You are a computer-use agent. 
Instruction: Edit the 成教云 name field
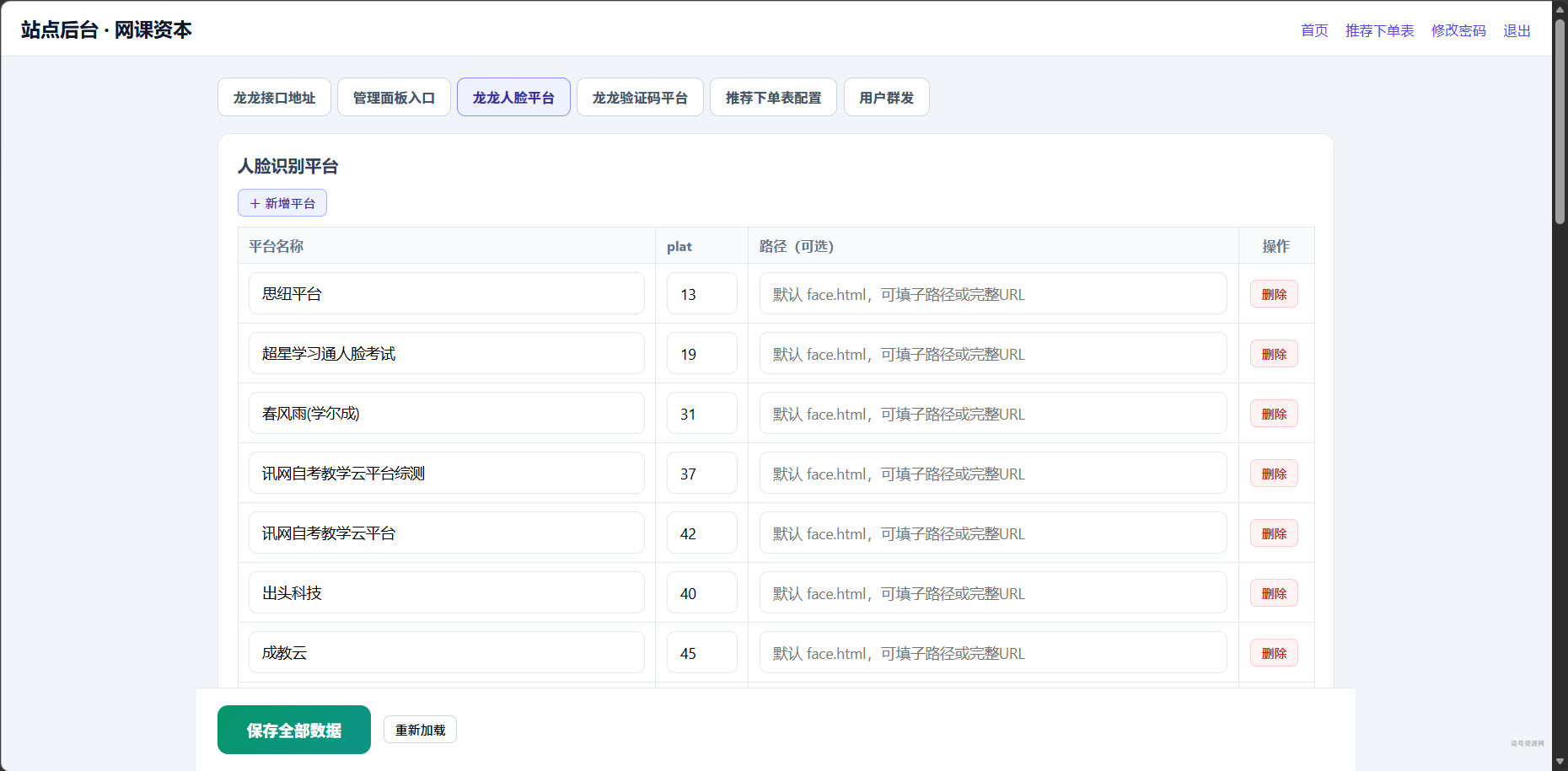[447, 652]
